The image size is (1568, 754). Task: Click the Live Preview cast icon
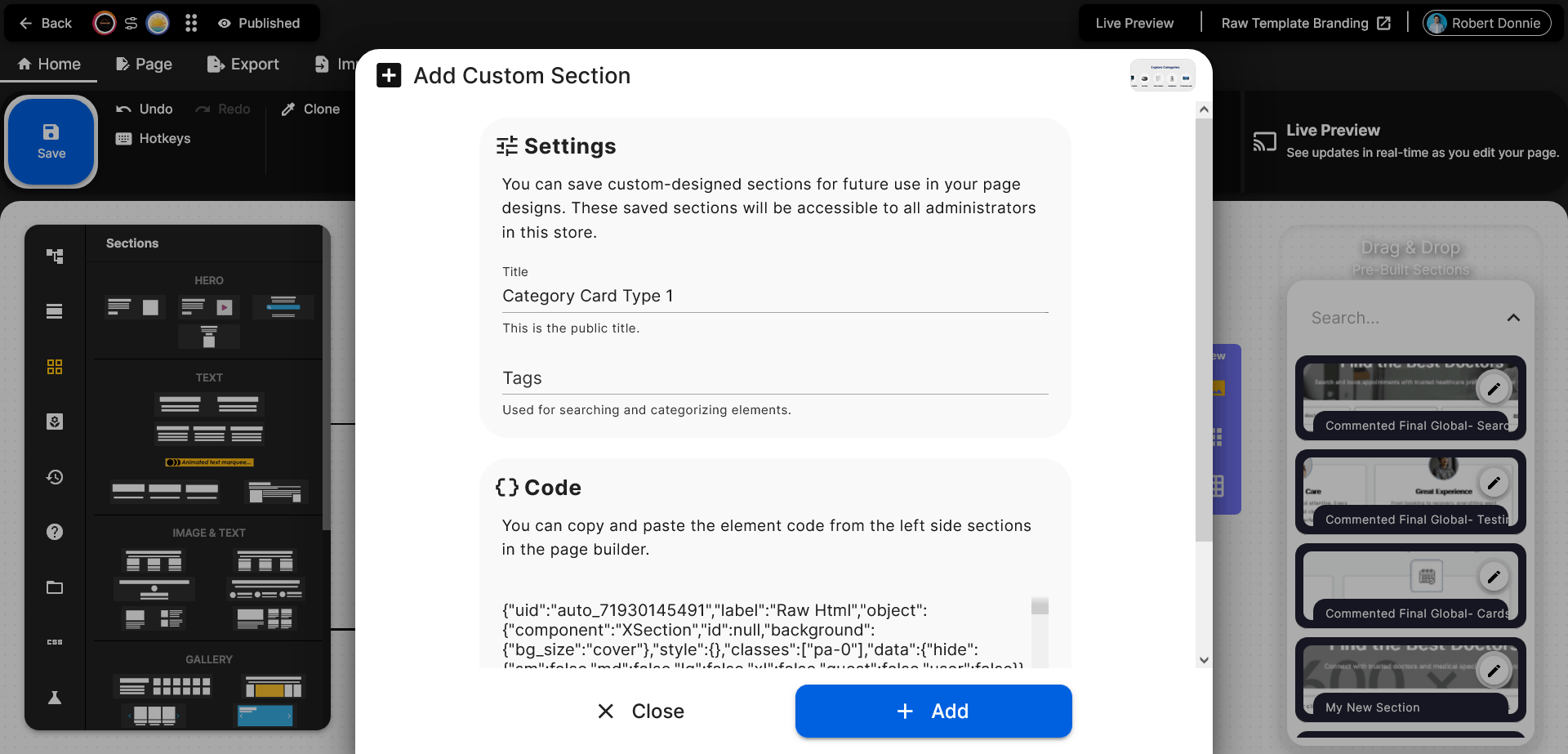(1264, 141)
